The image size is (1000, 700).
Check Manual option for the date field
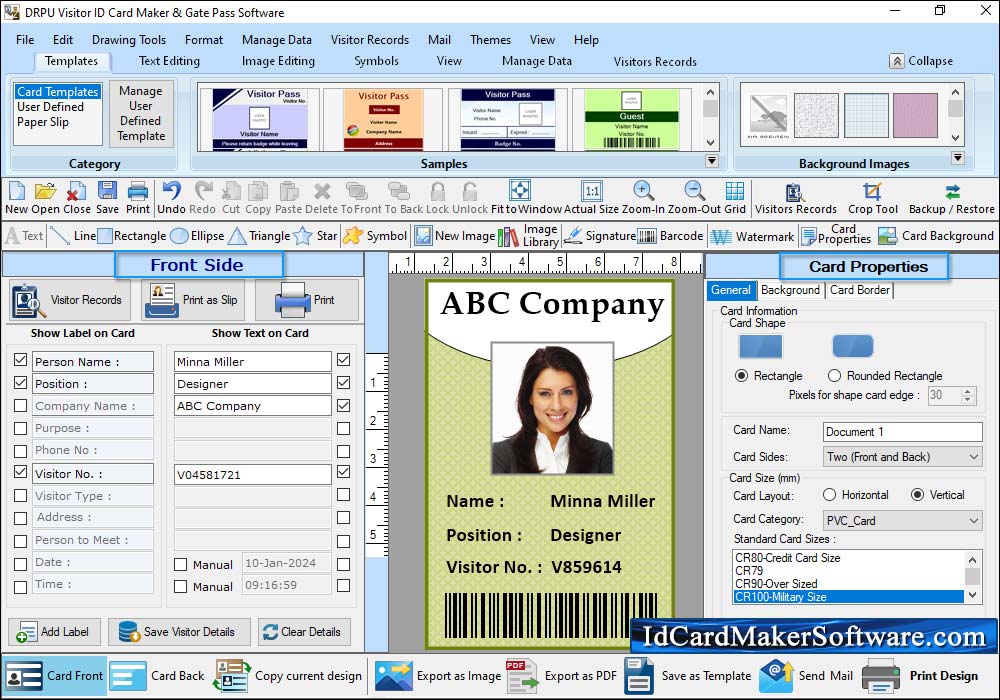(x=180, y=565)
